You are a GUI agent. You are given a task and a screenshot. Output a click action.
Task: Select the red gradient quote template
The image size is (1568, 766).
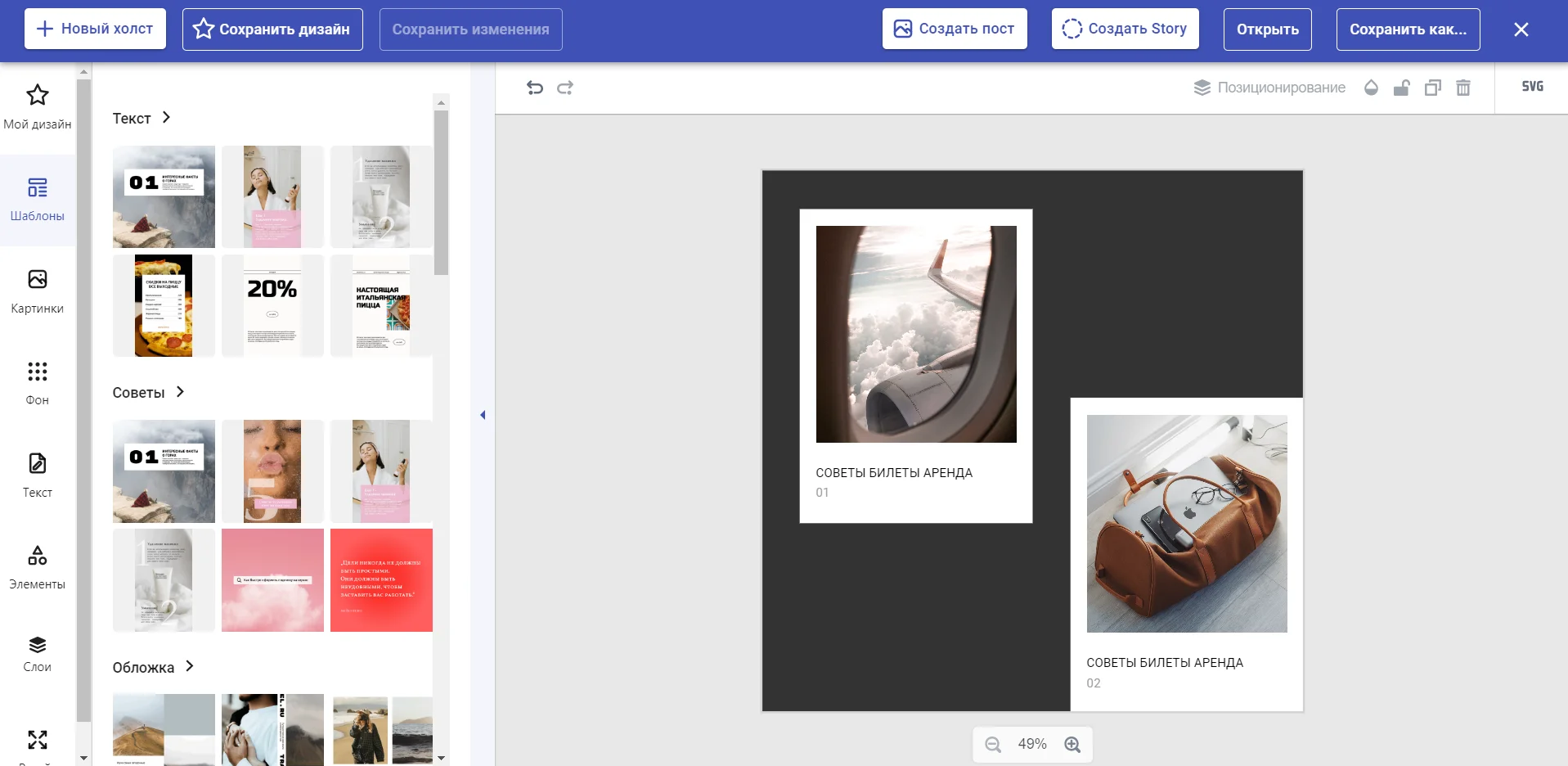[381, 580]
